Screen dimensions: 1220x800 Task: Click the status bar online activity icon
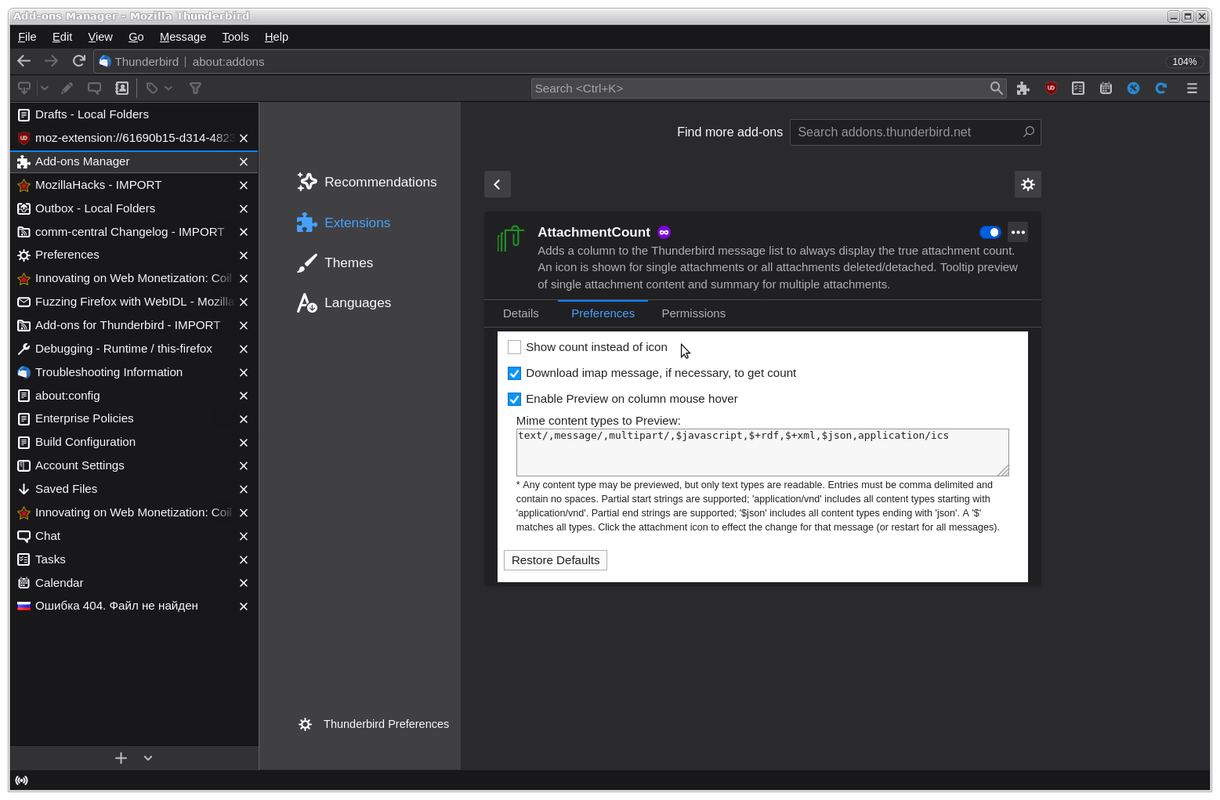tap(22, 780)
